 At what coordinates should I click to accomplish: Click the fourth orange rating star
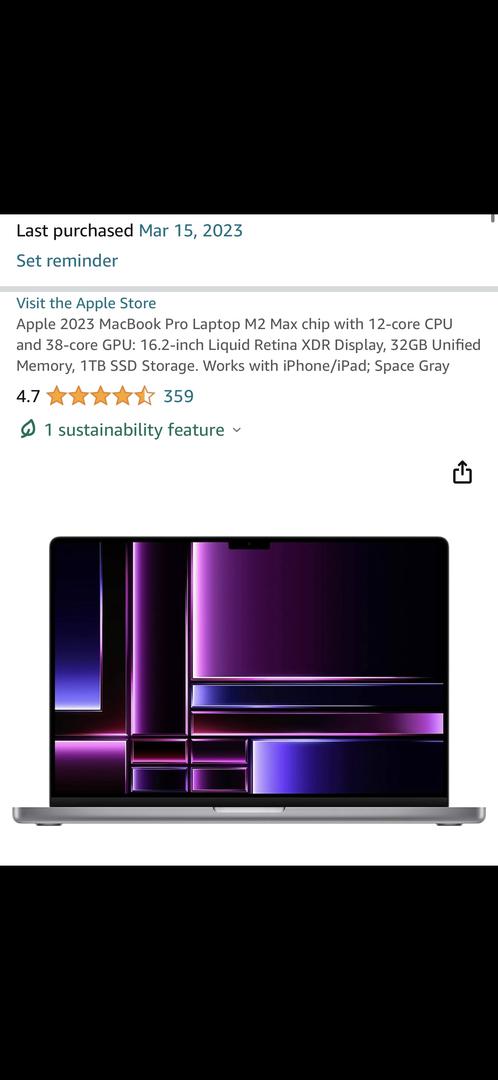pyautogui.click(x=123, y=396)
